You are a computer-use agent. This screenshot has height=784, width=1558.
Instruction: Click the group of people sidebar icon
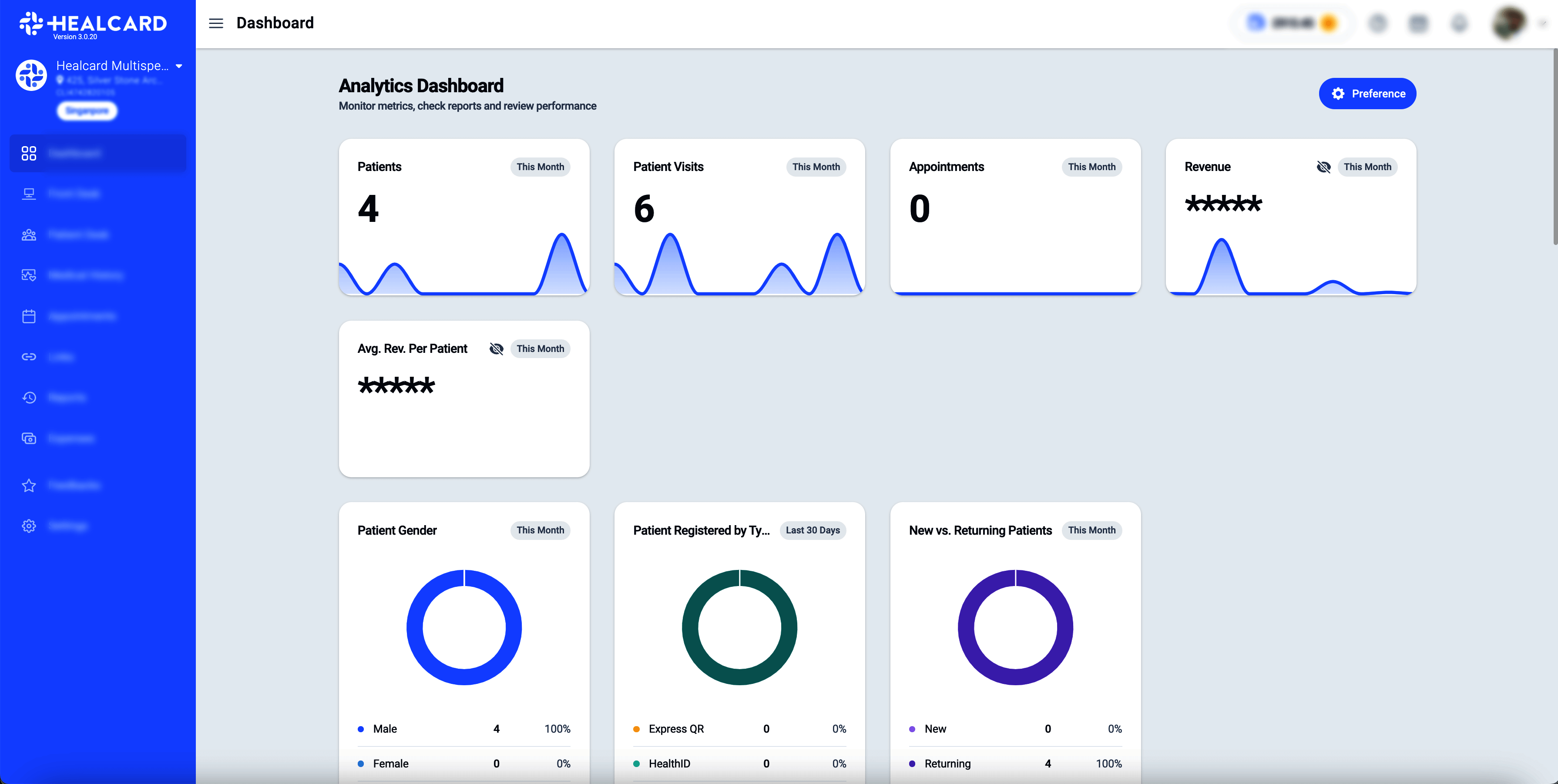tap(28, 235)
